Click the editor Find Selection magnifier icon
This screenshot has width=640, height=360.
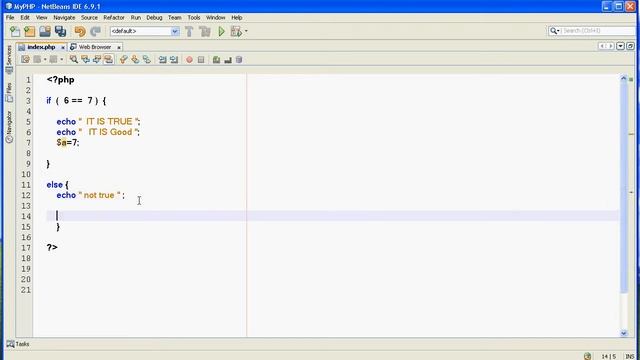pos(73,60)
